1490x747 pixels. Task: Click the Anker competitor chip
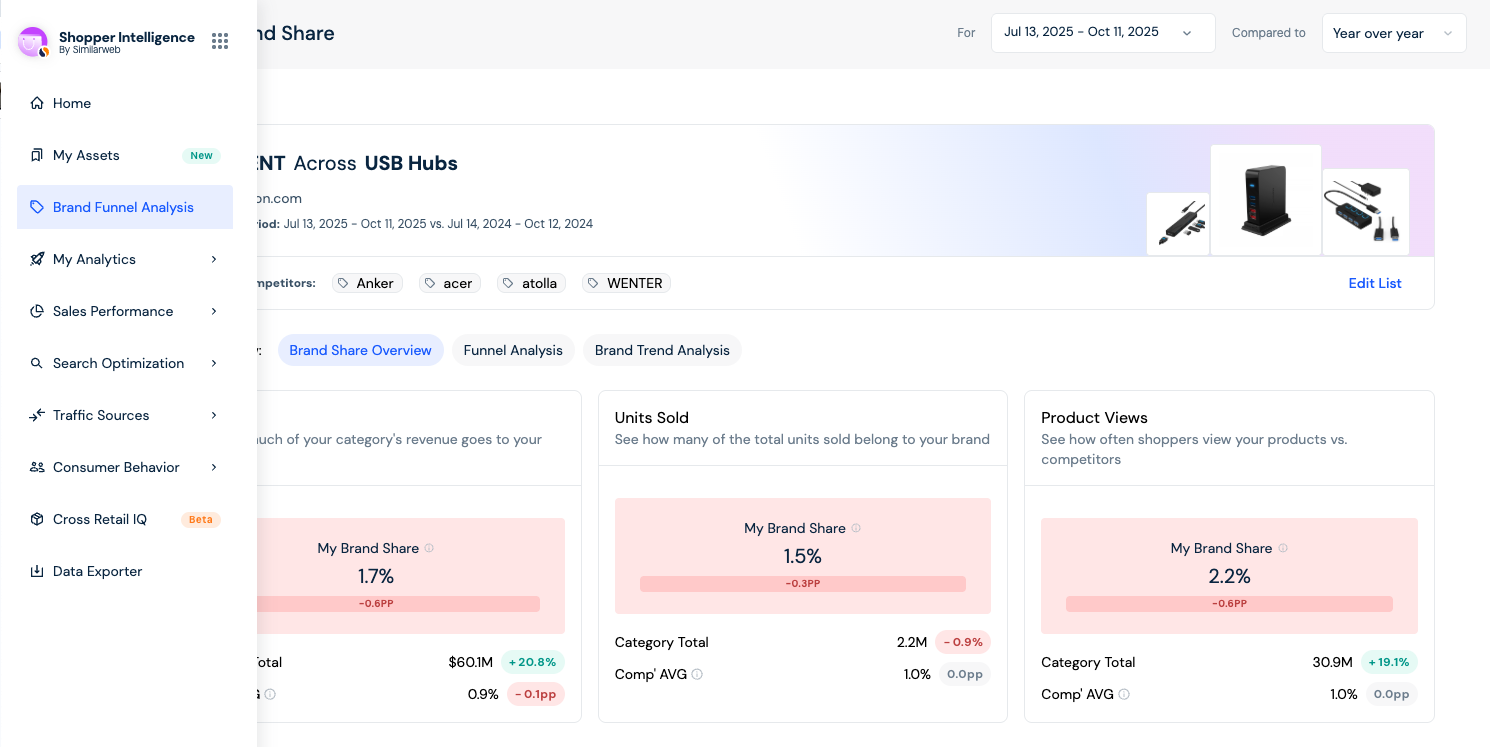click(367, 283)
